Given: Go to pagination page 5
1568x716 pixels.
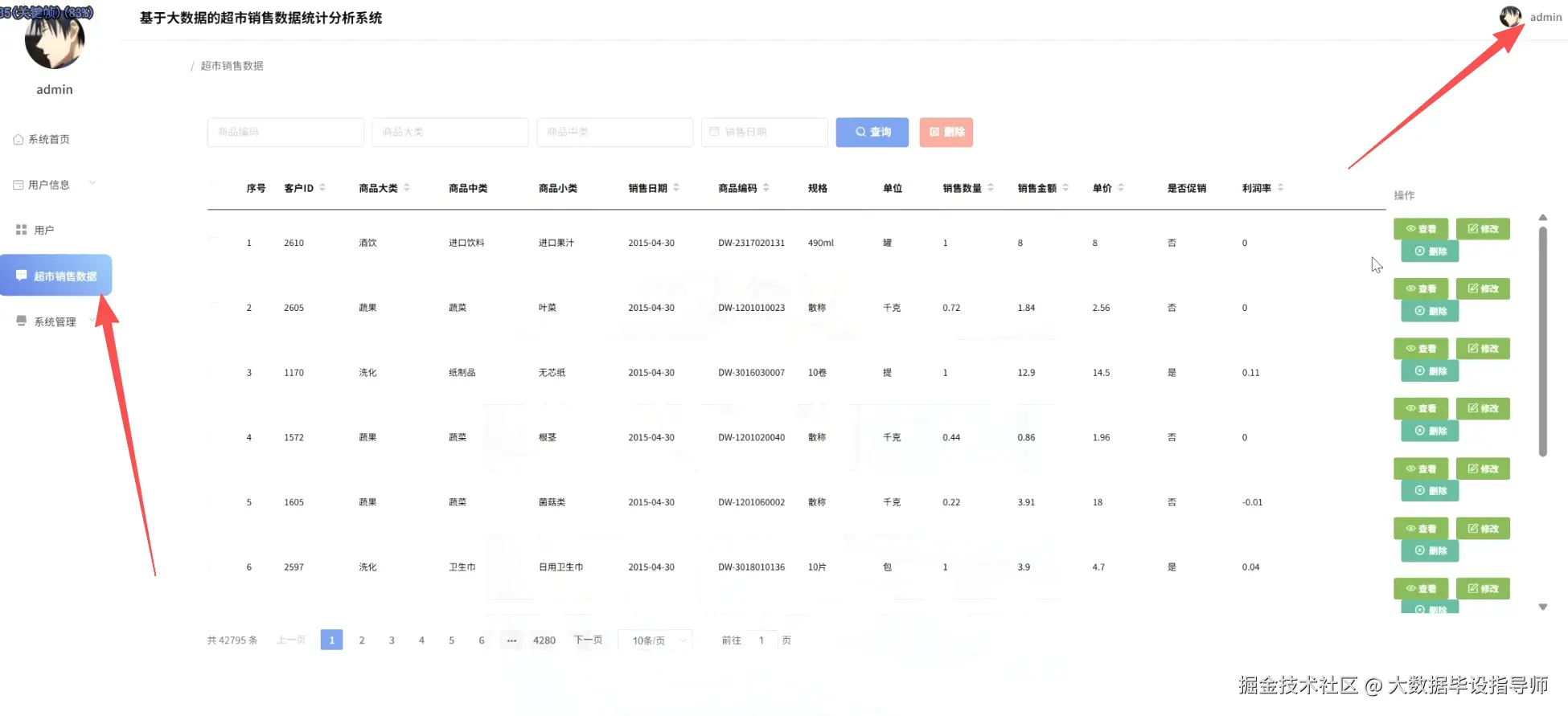Looking at the screenshot, I should click(x=452, y=640).
